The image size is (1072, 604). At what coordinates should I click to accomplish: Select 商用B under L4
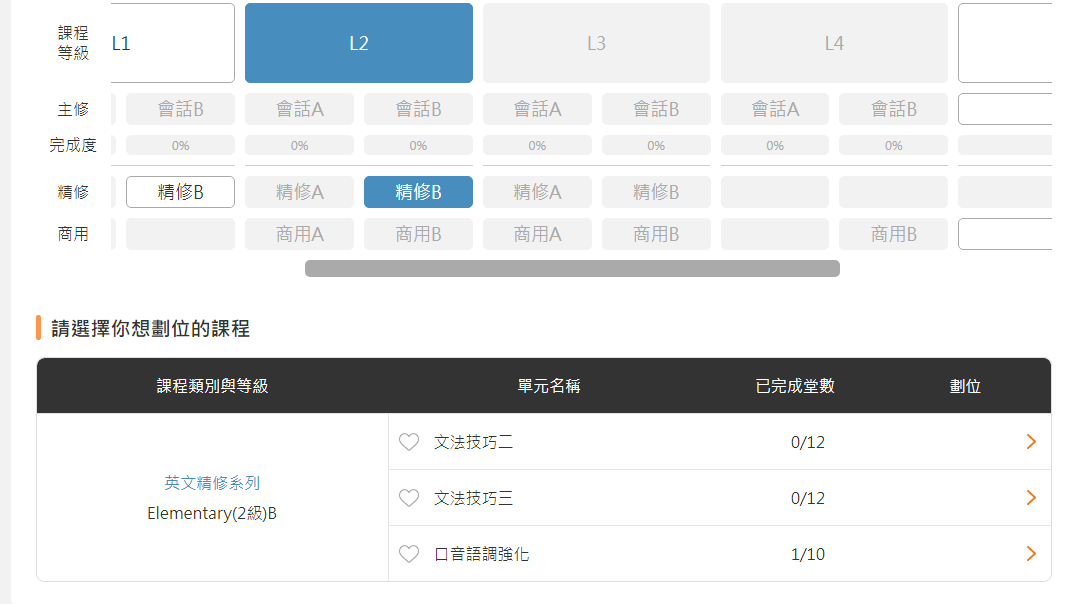pos(894,234)
